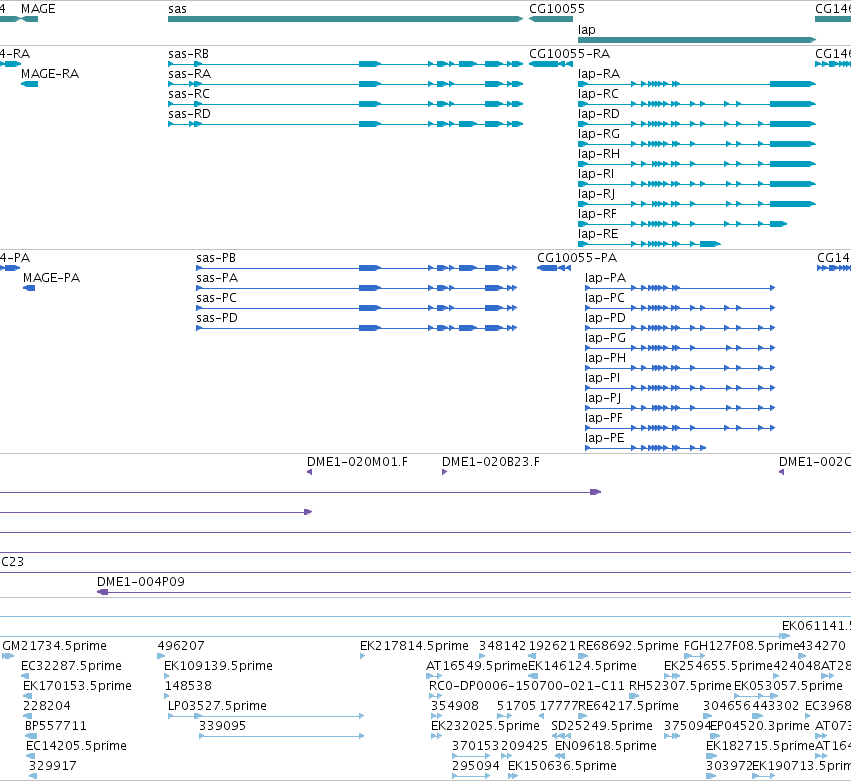Click transcript sas-RD
The image size is (851, 781).
pyautogui.click(x=345, y=124)
